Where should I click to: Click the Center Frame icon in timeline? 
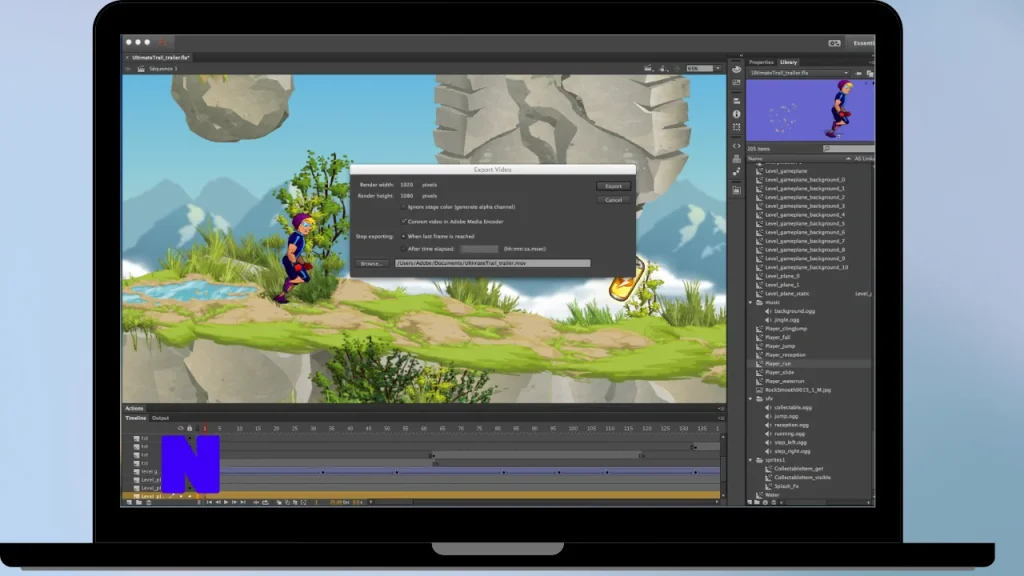(x=256, y=502)
